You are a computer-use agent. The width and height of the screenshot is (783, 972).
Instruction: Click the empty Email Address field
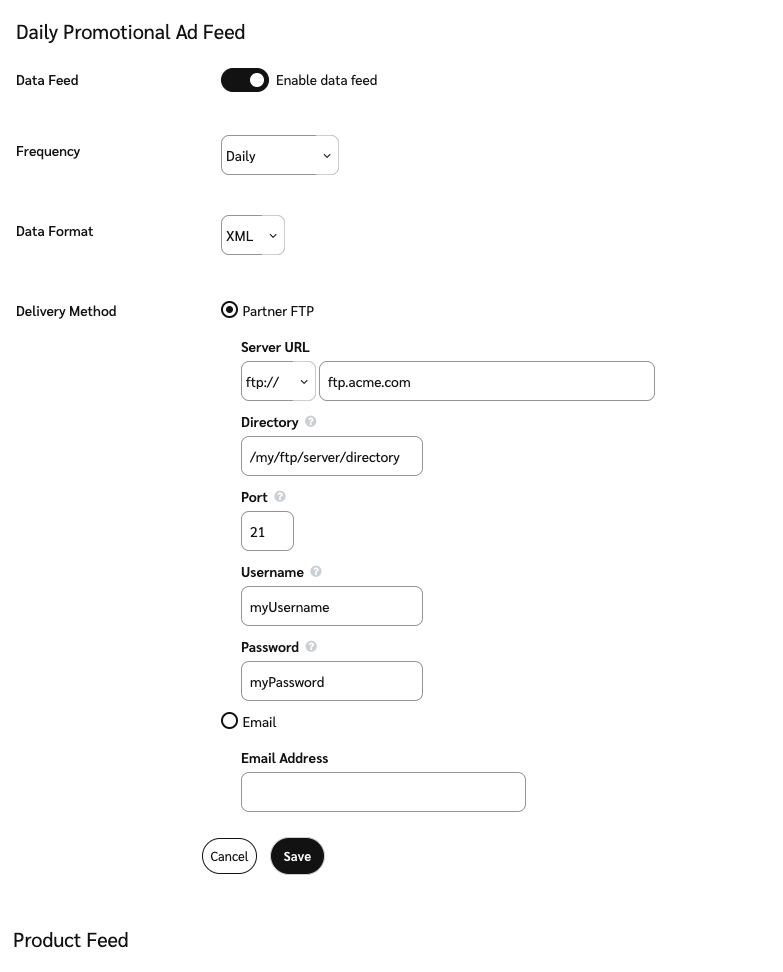click(383, 792)
